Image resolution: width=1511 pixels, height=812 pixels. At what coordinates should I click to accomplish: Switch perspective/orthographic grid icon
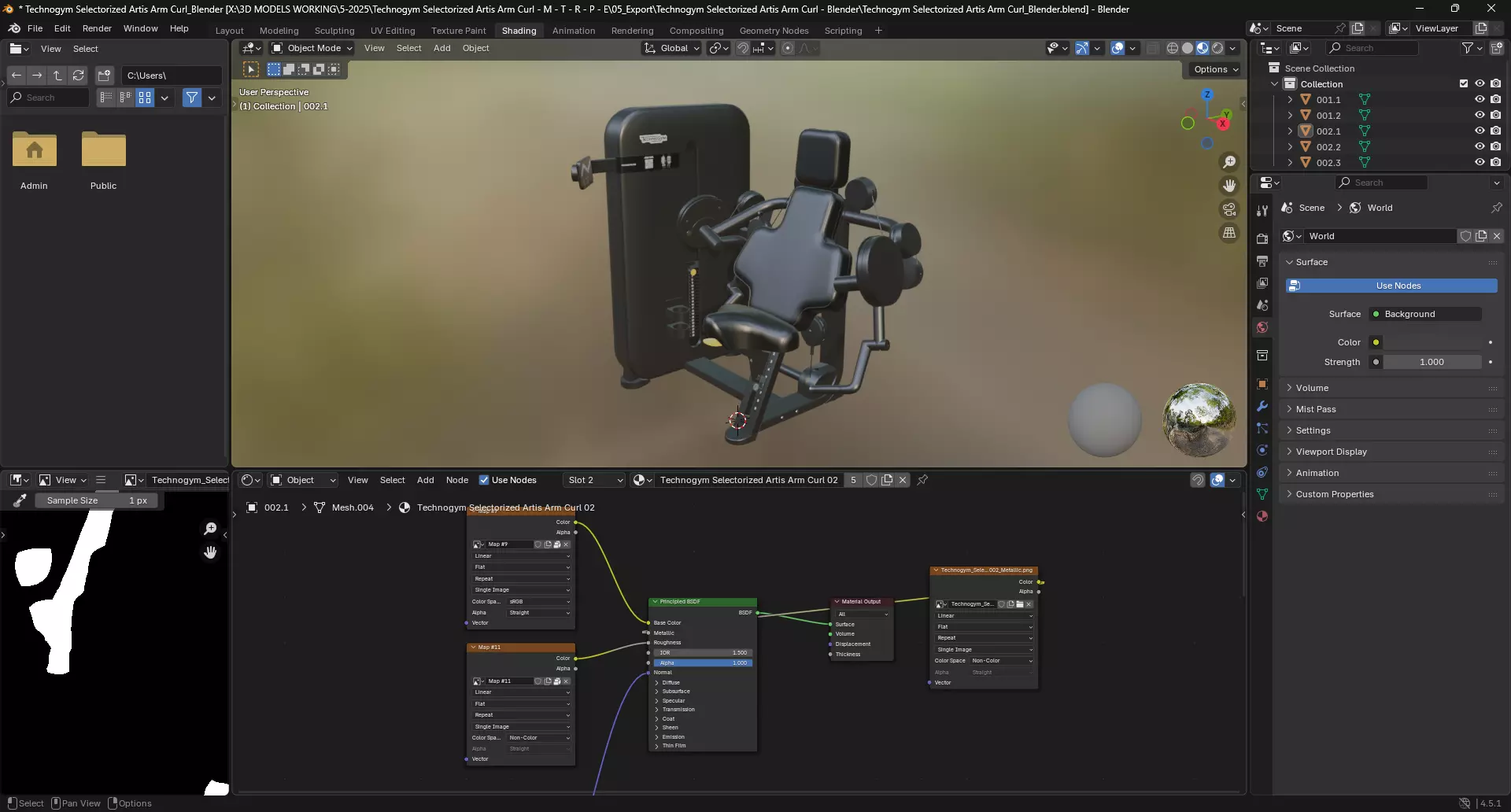point(1229,233)
